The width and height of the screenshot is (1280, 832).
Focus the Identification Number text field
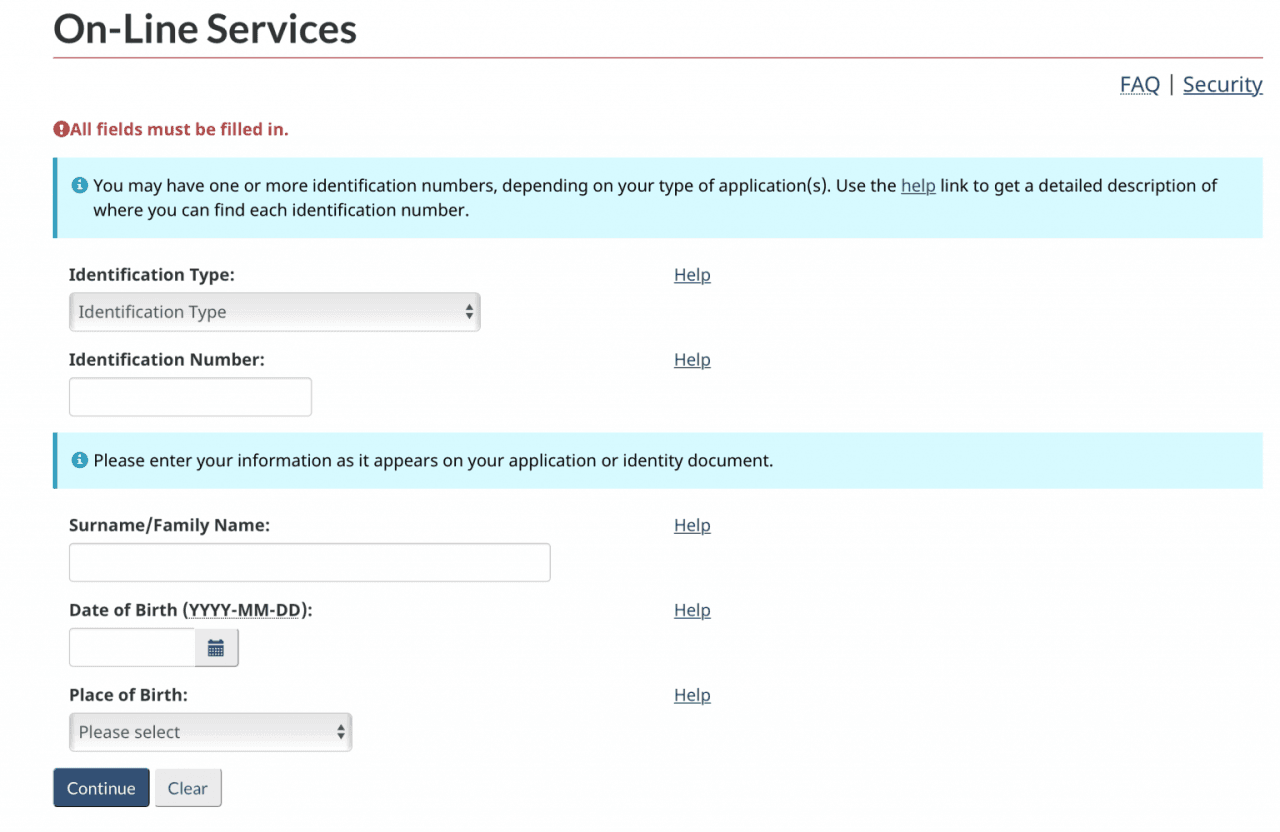(x=190, y=397)
